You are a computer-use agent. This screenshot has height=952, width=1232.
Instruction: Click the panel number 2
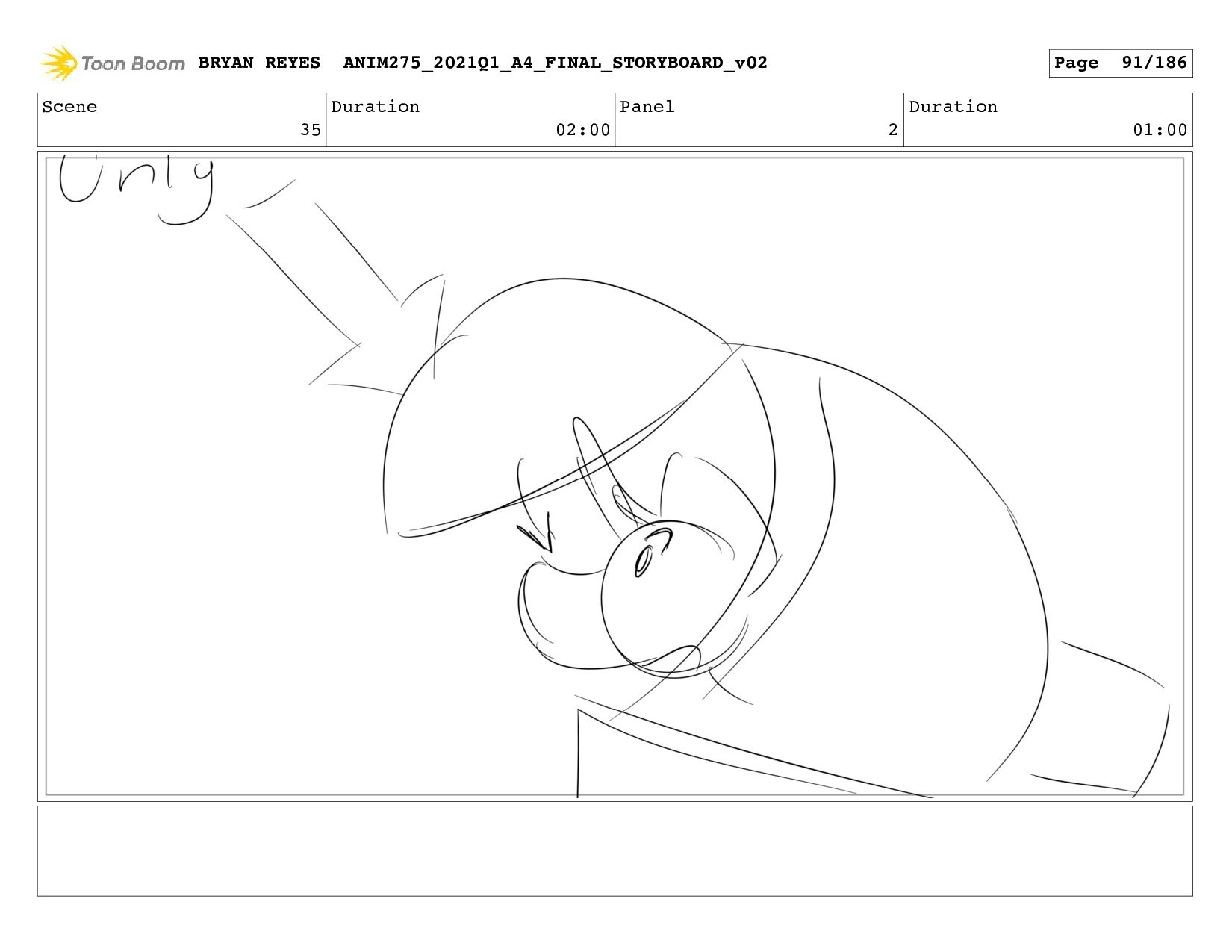[893, 130]
